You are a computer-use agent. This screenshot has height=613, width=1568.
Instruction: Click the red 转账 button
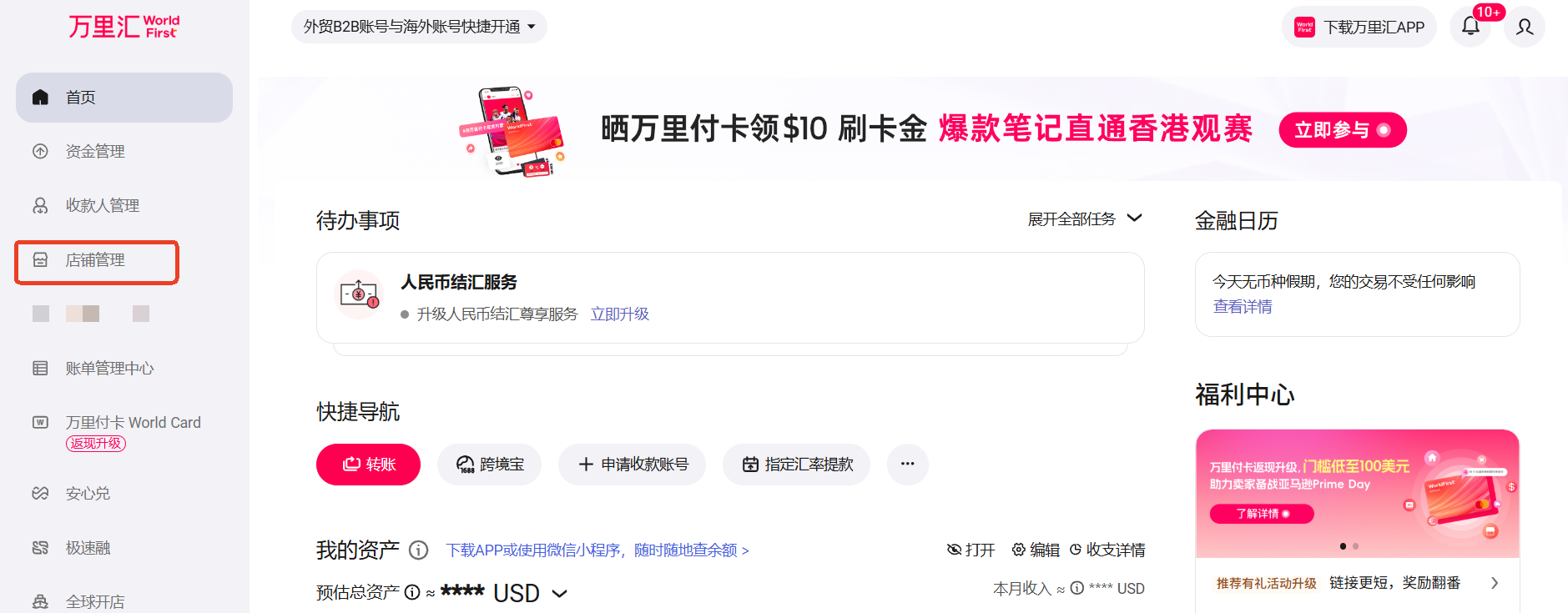click(368, 465)
